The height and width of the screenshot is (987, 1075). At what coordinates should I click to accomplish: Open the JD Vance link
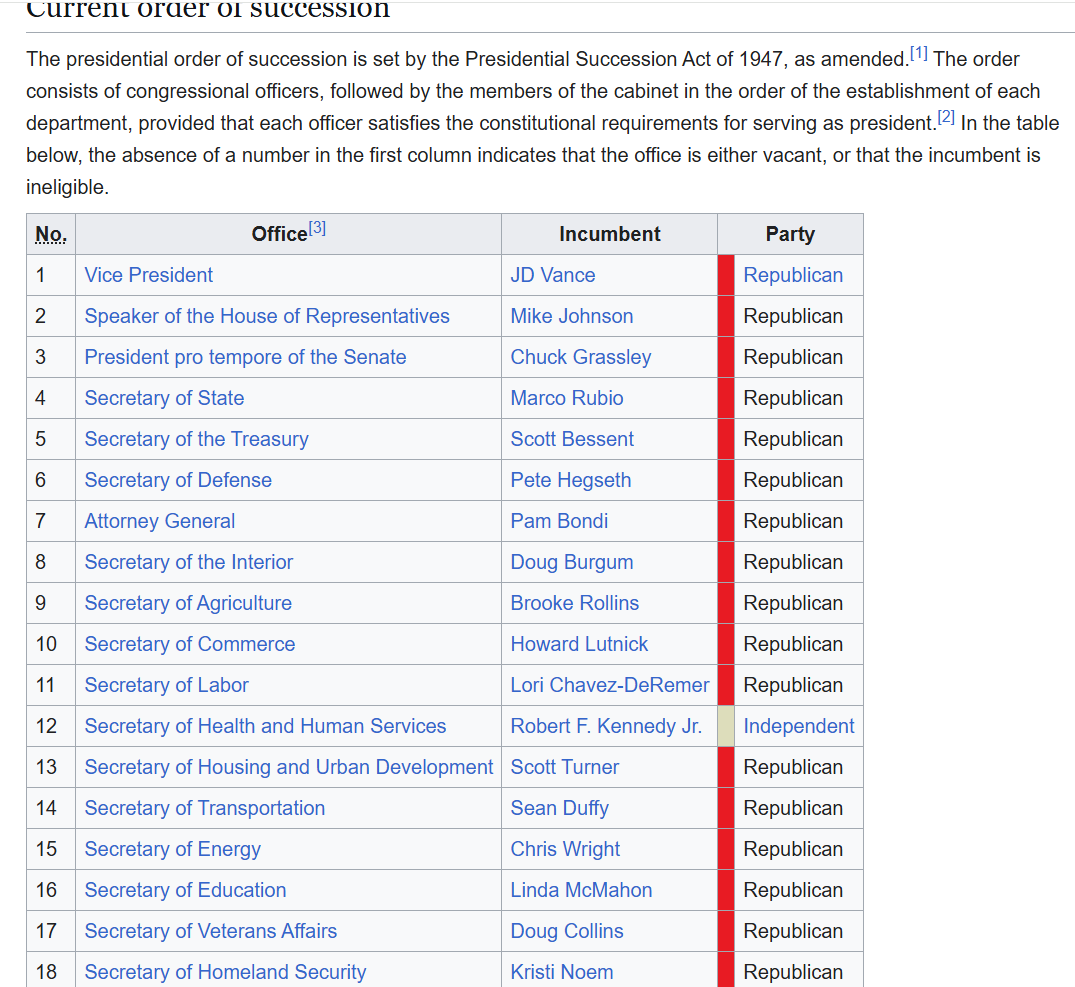click(553, 275)
